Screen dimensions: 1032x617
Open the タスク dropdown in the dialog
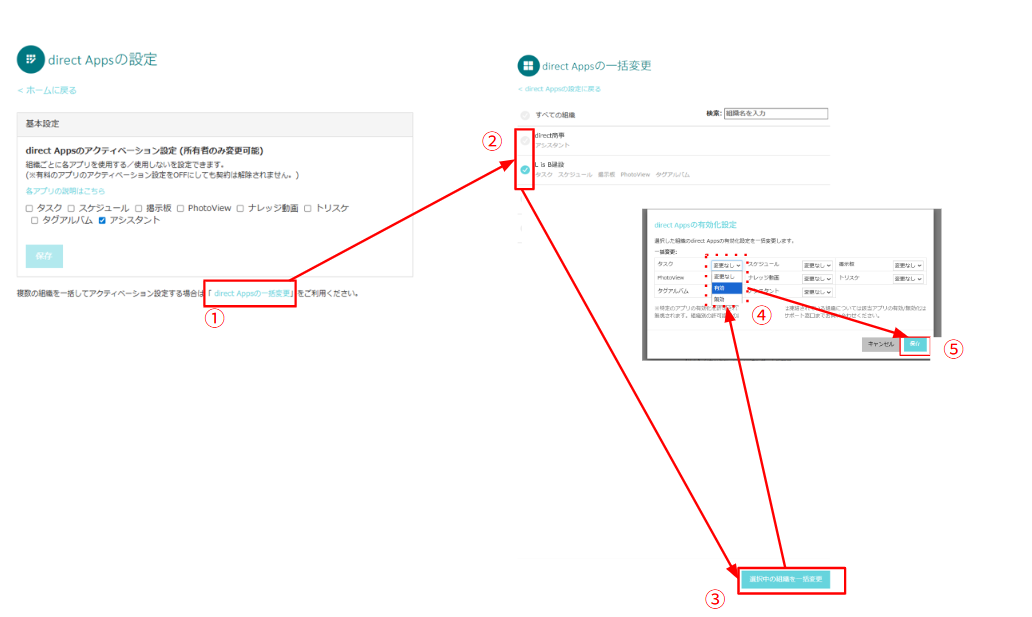coord(727,265)
